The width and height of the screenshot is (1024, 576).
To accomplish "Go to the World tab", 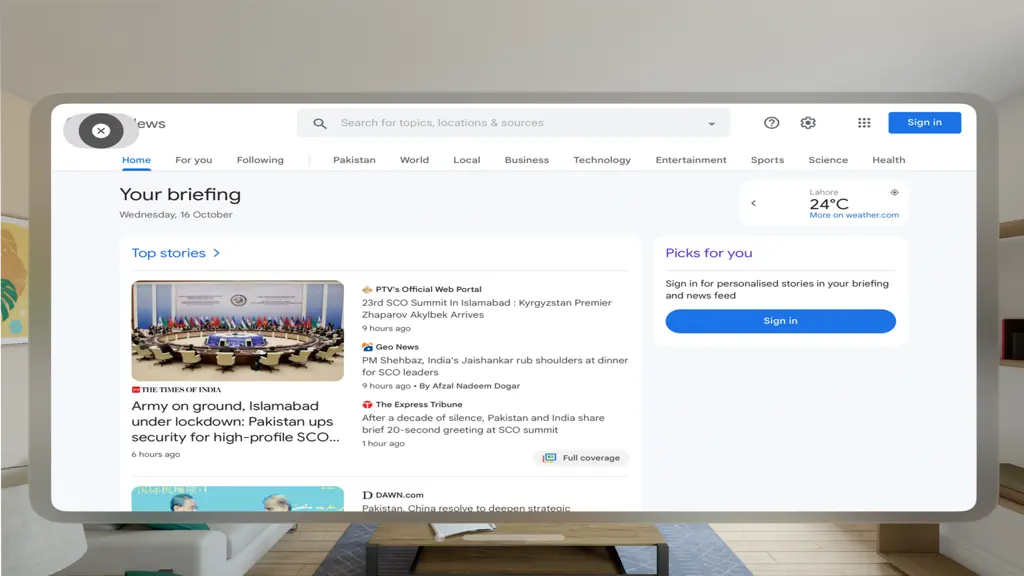I will point(414,160).
